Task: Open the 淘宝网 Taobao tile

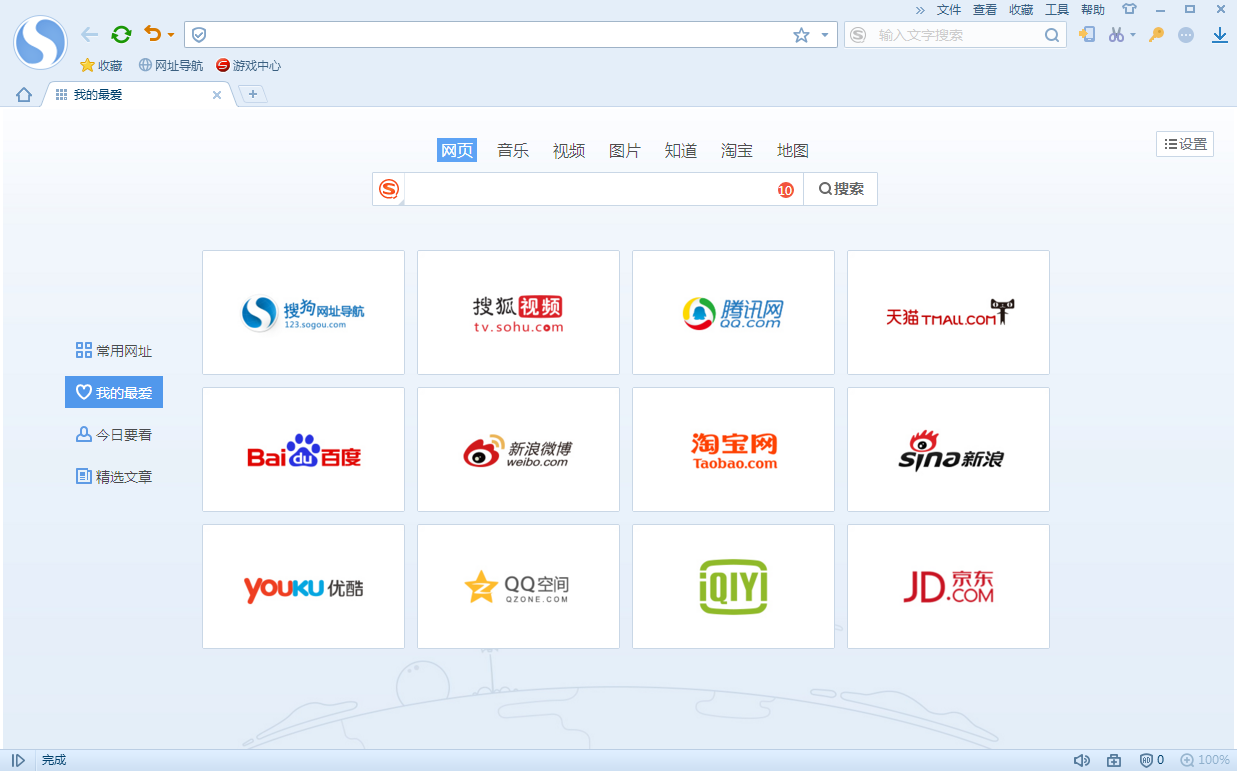Action: (x=733, y=449)
